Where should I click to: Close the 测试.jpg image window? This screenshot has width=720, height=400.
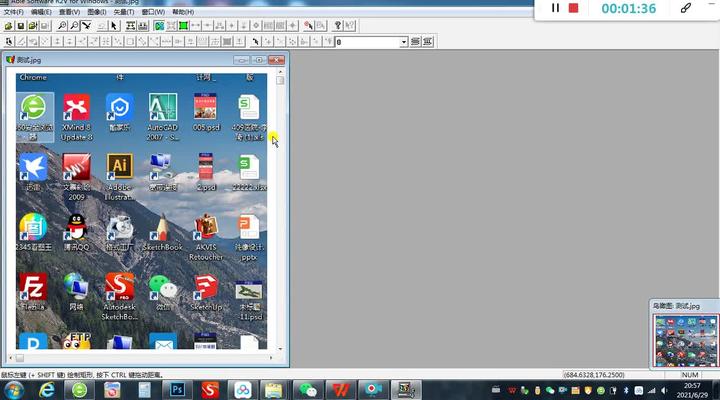tap(276, 60)
